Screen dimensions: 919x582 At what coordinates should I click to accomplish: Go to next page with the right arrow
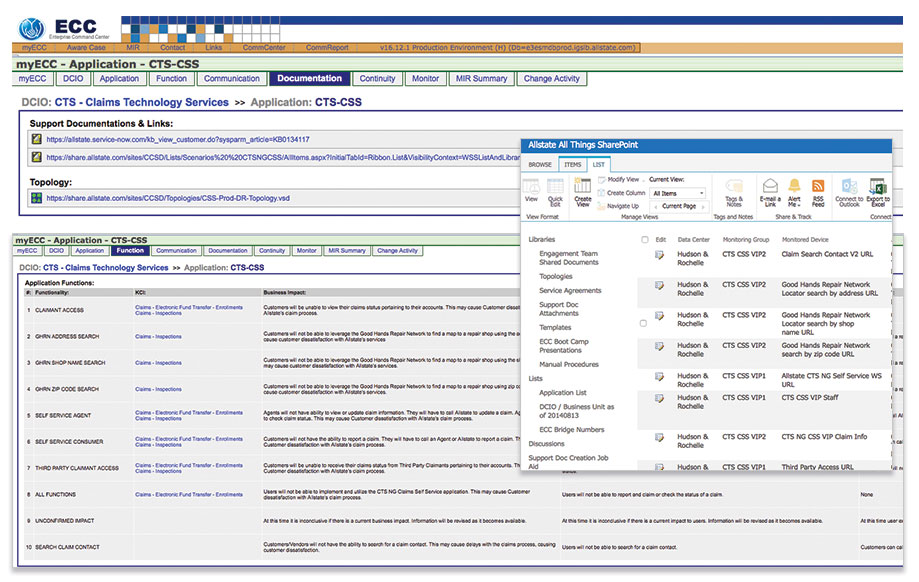[703, 206]
